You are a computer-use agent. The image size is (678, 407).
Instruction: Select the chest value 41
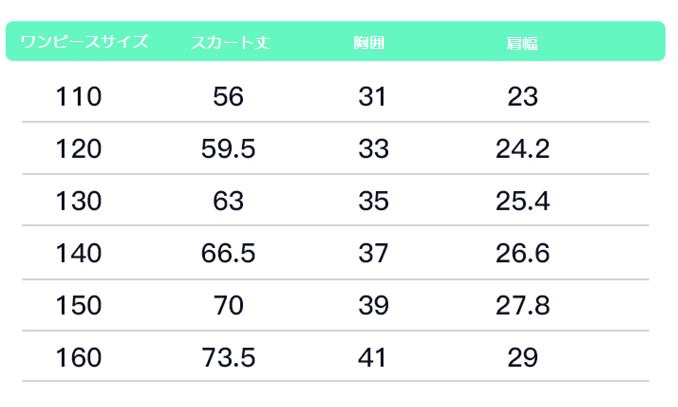click(x=373, y=357)
